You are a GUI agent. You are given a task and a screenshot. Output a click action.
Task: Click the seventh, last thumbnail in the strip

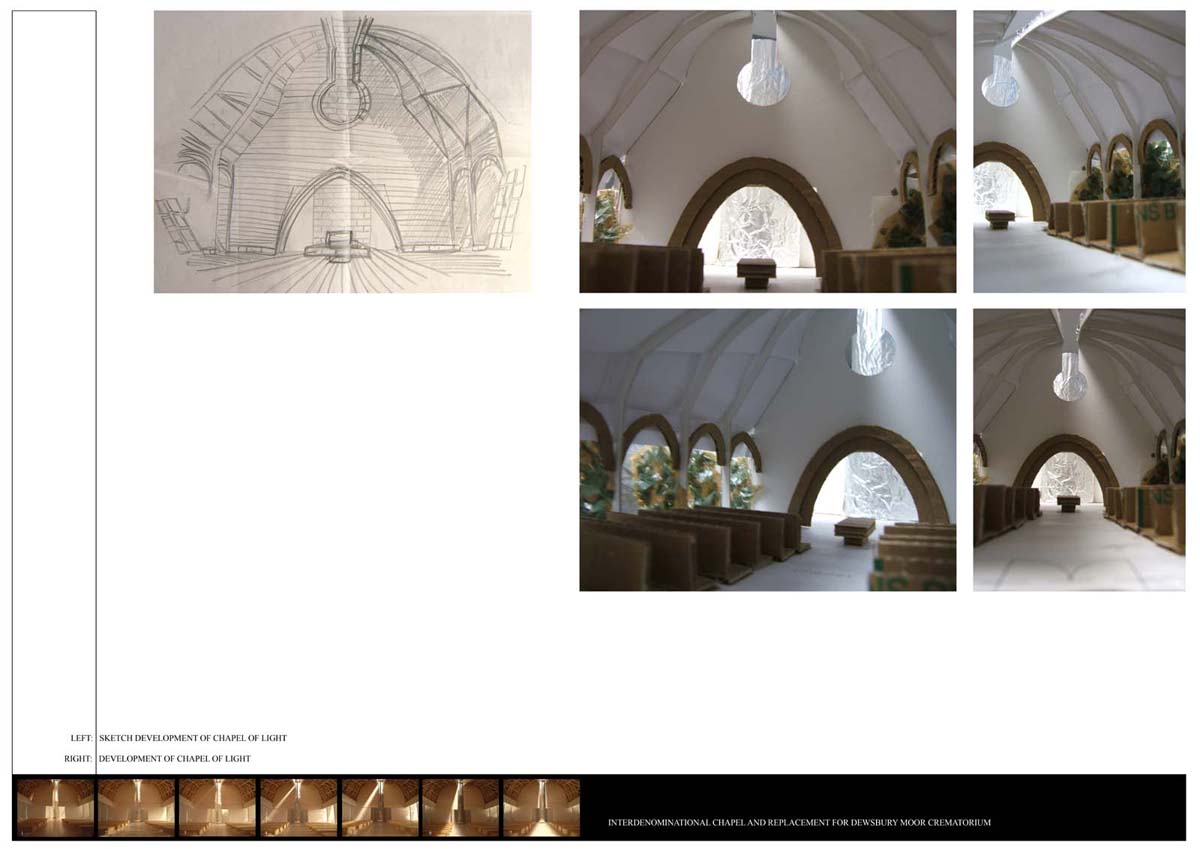pyautogui.click(x=541, y=807)
